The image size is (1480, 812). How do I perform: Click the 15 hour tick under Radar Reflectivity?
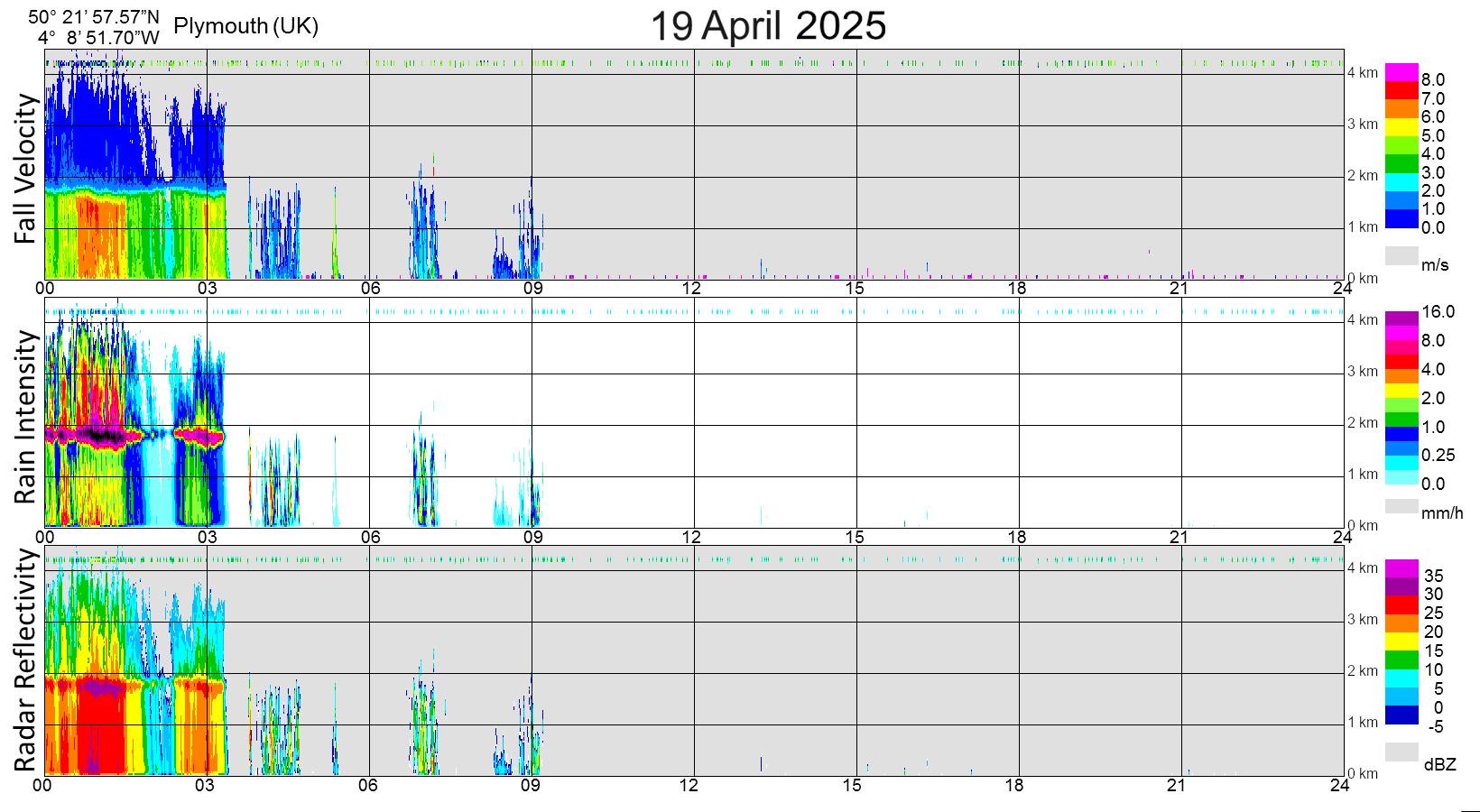(x=854, y=785)
